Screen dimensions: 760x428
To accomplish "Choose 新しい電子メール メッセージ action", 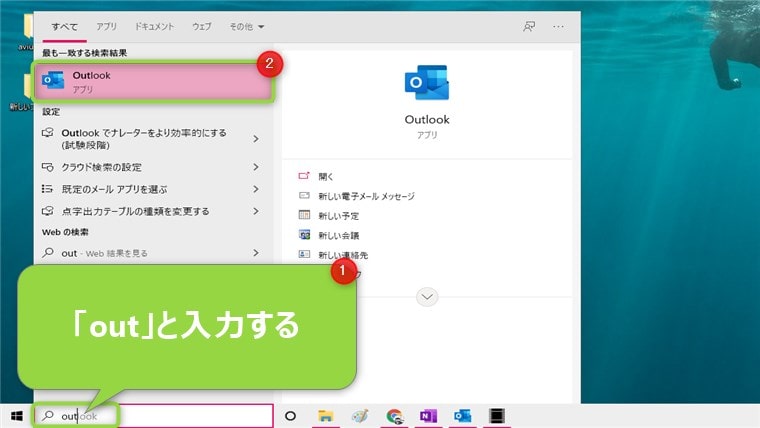I will click(x=366, y=196).
